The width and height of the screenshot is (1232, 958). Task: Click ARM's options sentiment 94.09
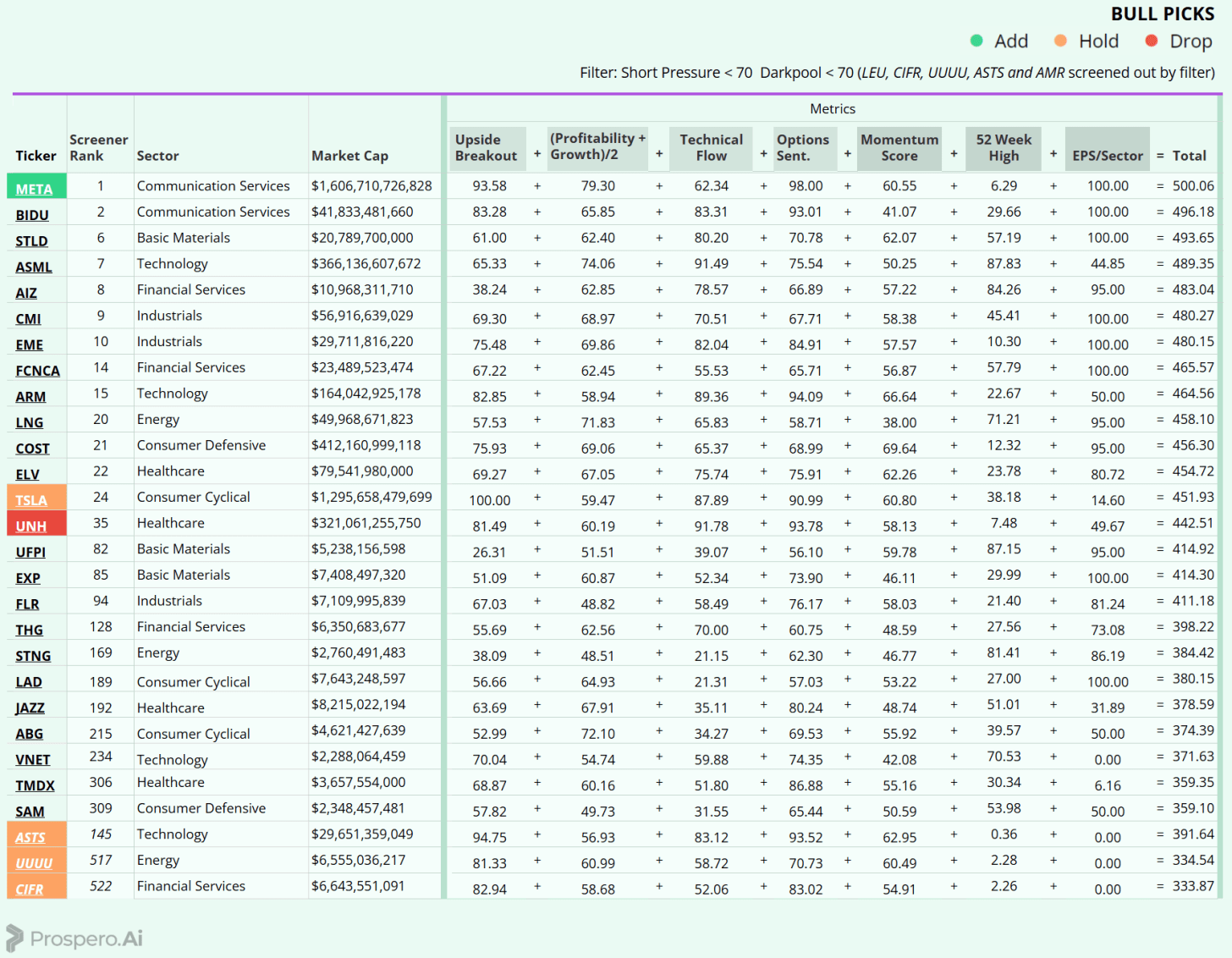click(x=806, y=396)
